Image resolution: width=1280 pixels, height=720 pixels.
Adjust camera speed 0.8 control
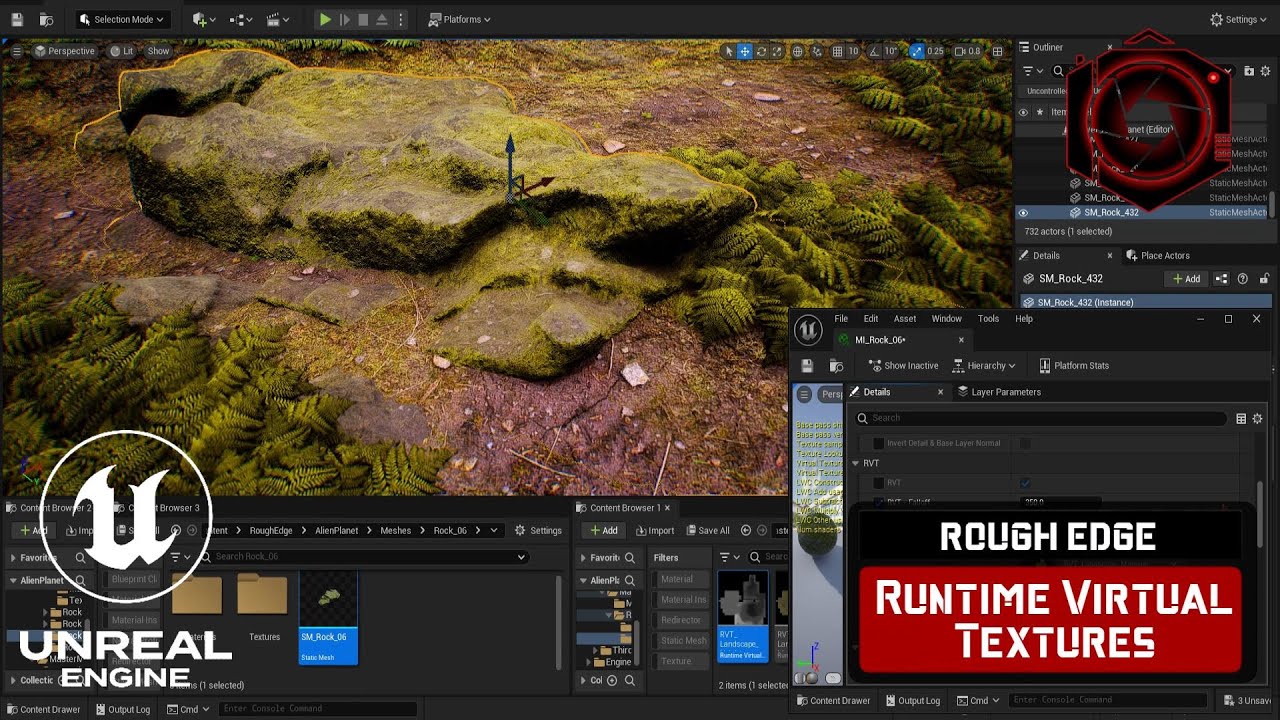point(968,51)
